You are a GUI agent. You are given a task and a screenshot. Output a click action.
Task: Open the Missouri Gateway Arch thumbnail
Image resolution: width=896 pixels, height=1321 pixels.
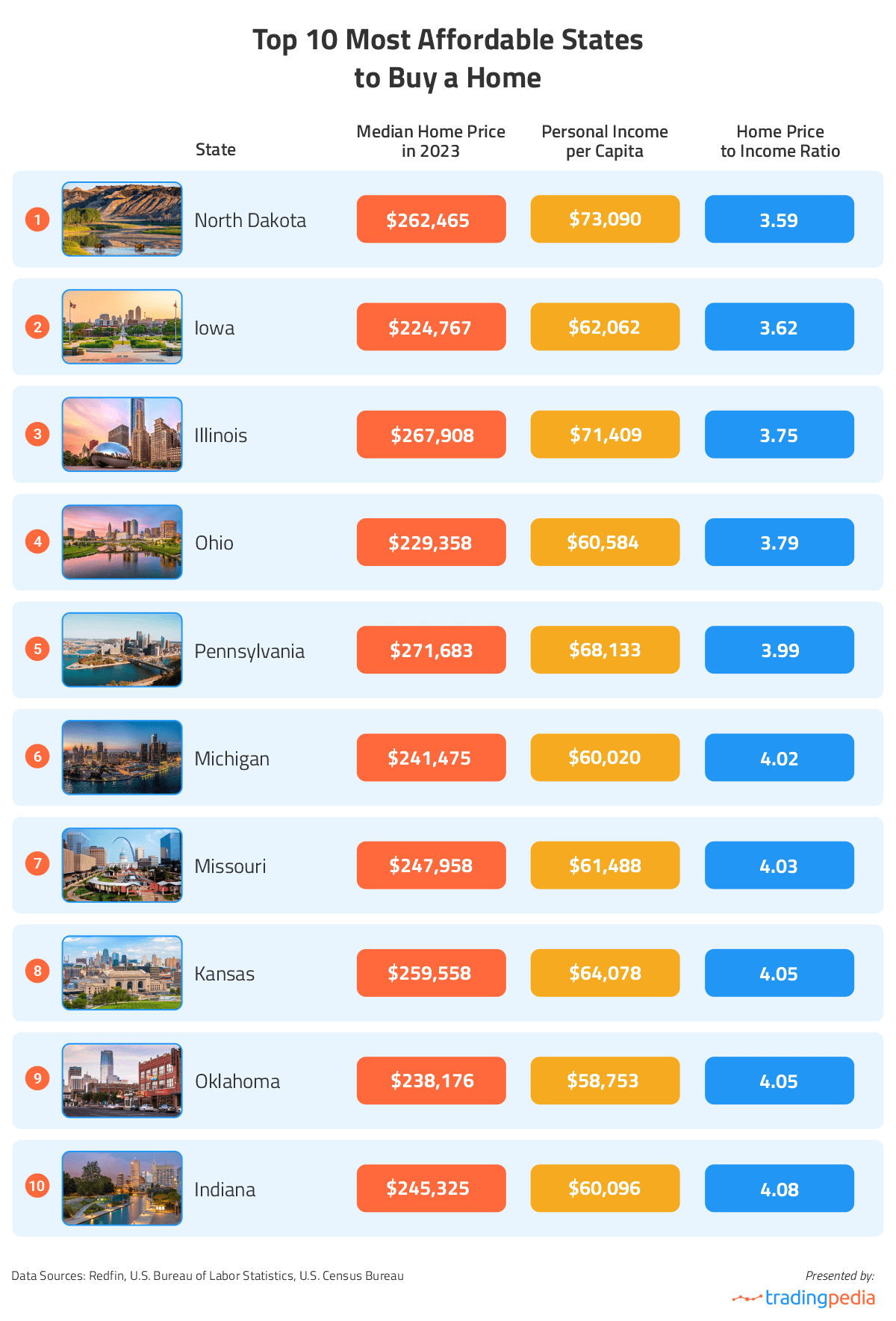pos(122,865)
